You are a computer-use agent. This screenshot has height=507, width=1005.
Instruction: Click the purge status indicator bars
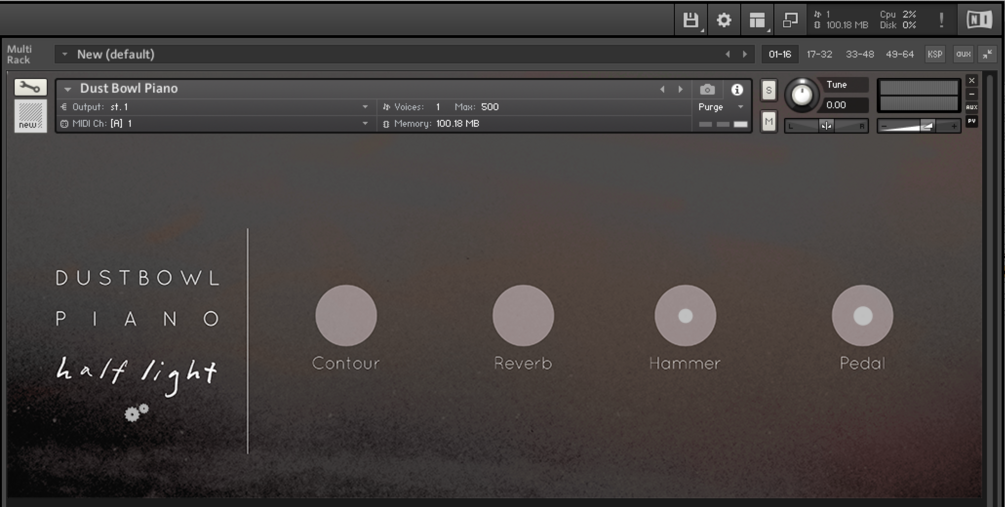click(723, 124)
